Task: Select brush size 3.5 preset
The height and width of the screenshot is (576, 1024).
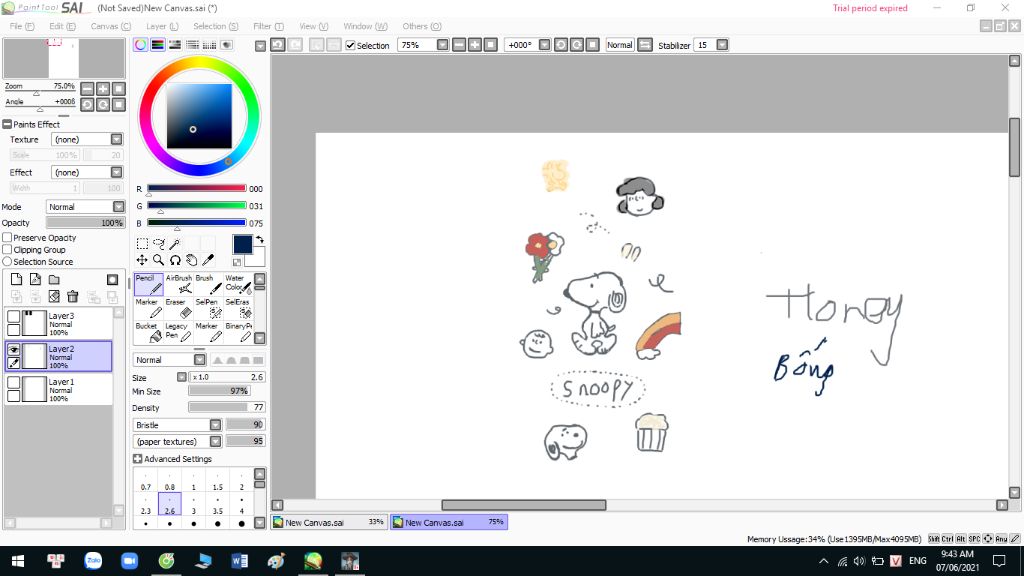Action: (217, 505)
